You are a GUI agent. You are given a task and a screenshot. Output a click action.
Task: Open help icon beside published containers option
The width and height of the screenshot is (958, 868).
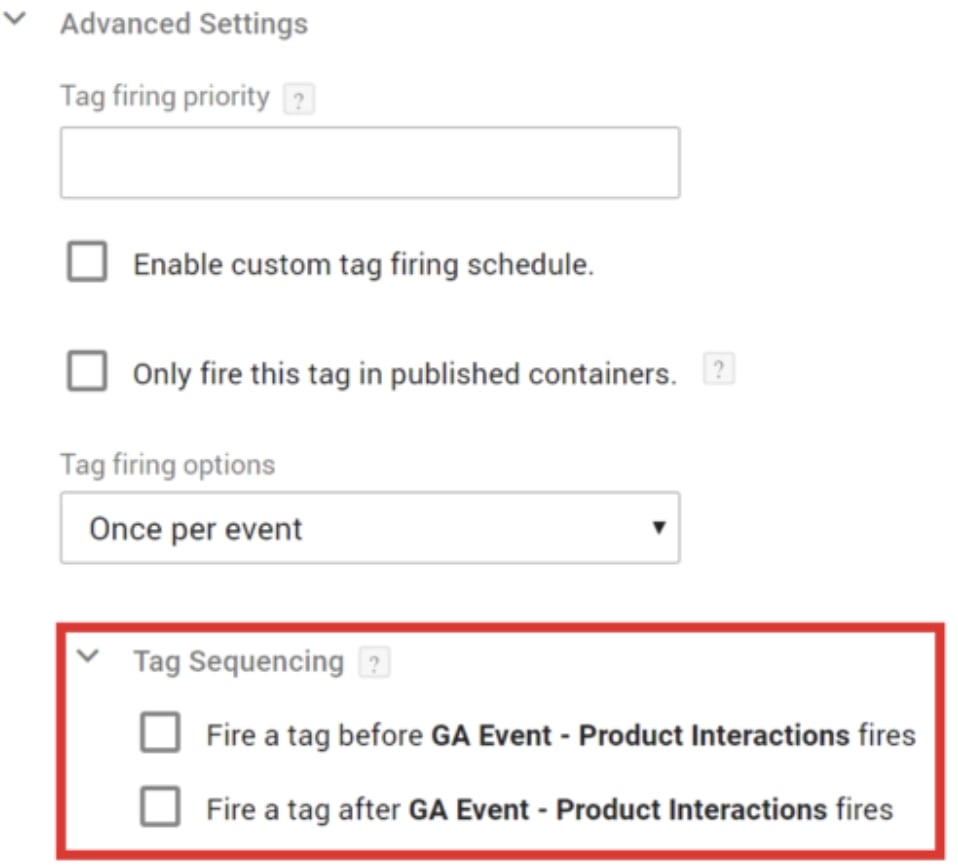pos(718,369)
